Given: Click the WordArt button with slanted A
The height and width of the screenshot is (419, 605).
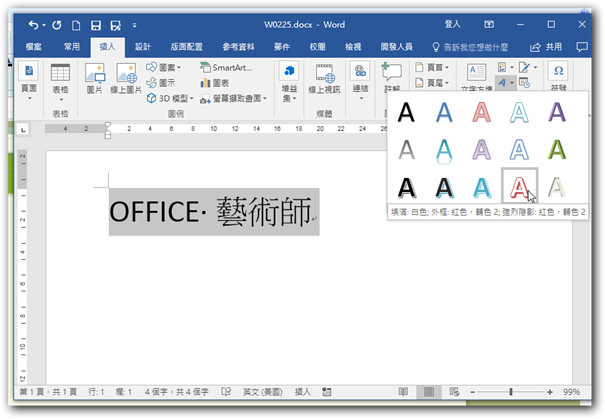Looking at the screenshot, I should [x=505, y=83].
